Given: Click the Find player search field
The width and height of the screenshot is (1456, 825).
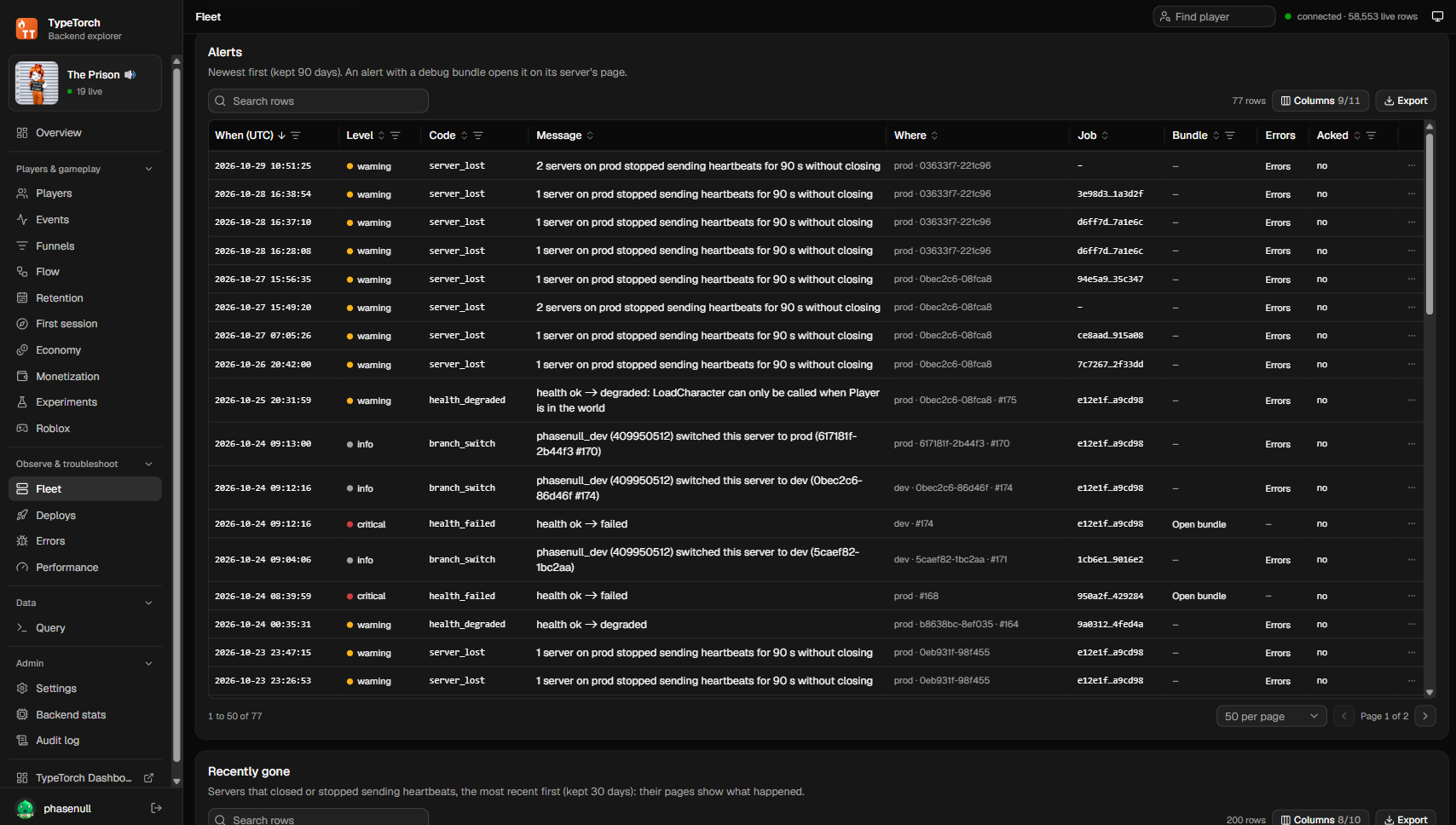Looking at the screenshot, I should tap(1214, 16).
